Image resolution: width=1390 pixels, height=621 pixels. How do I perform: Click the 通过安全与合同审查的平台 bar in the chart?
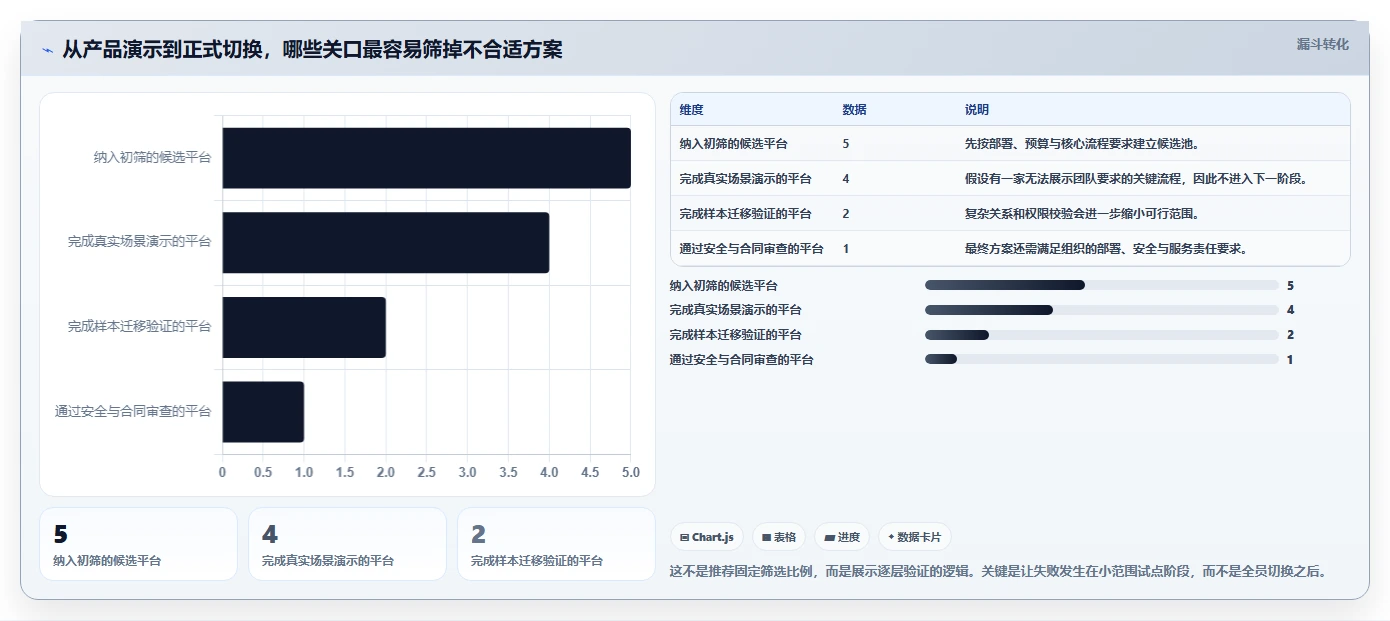coord(263,412)
